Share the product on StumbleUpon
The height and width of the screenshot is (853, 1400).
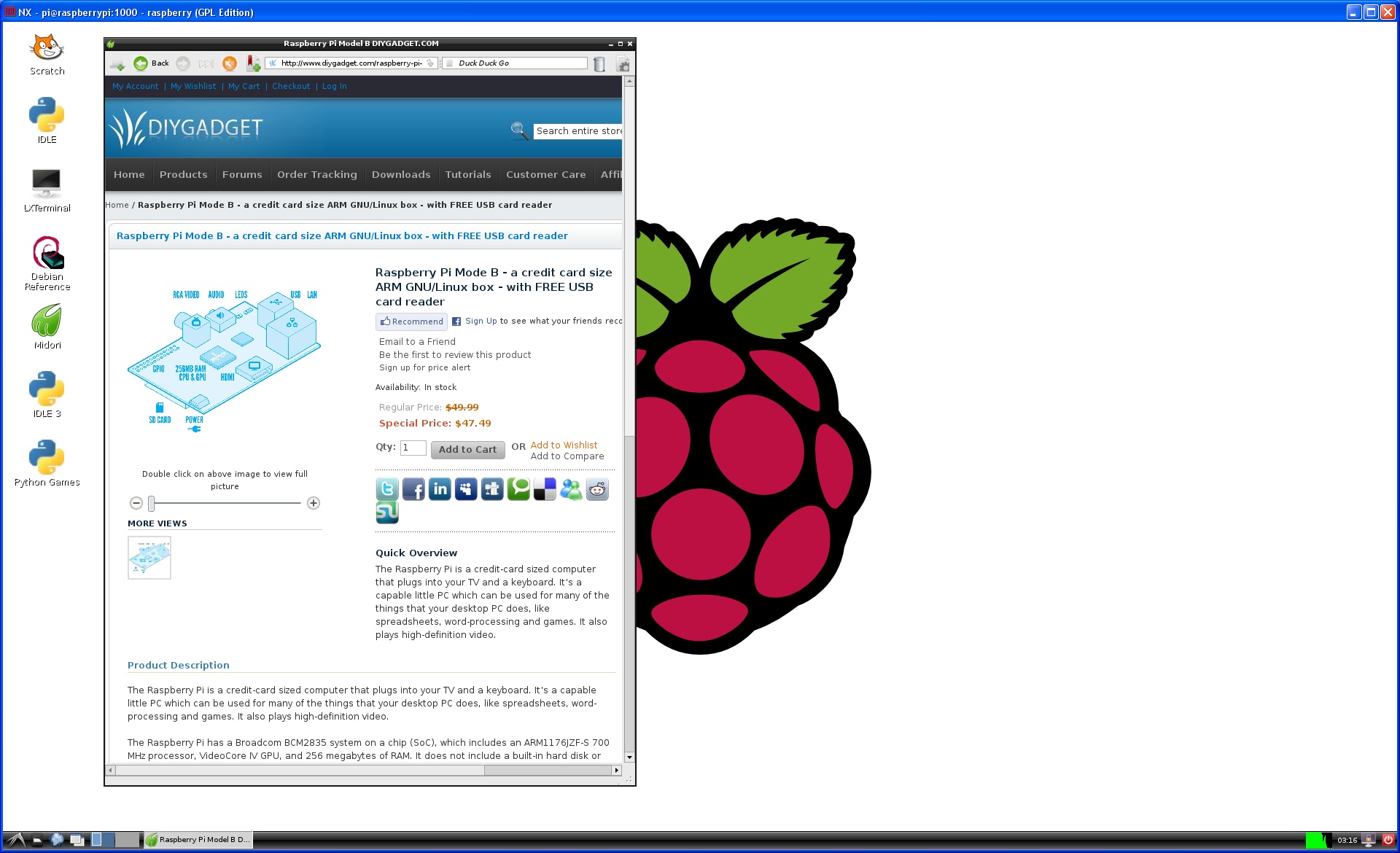387,513
